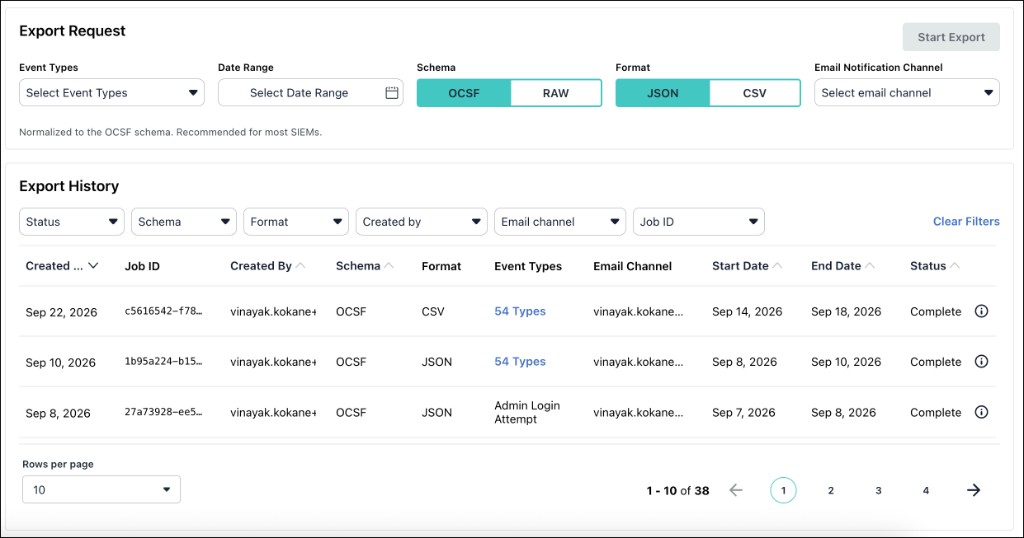Expand the Email channel filter dropdown

pyautogui.click(x=560, y=222)
